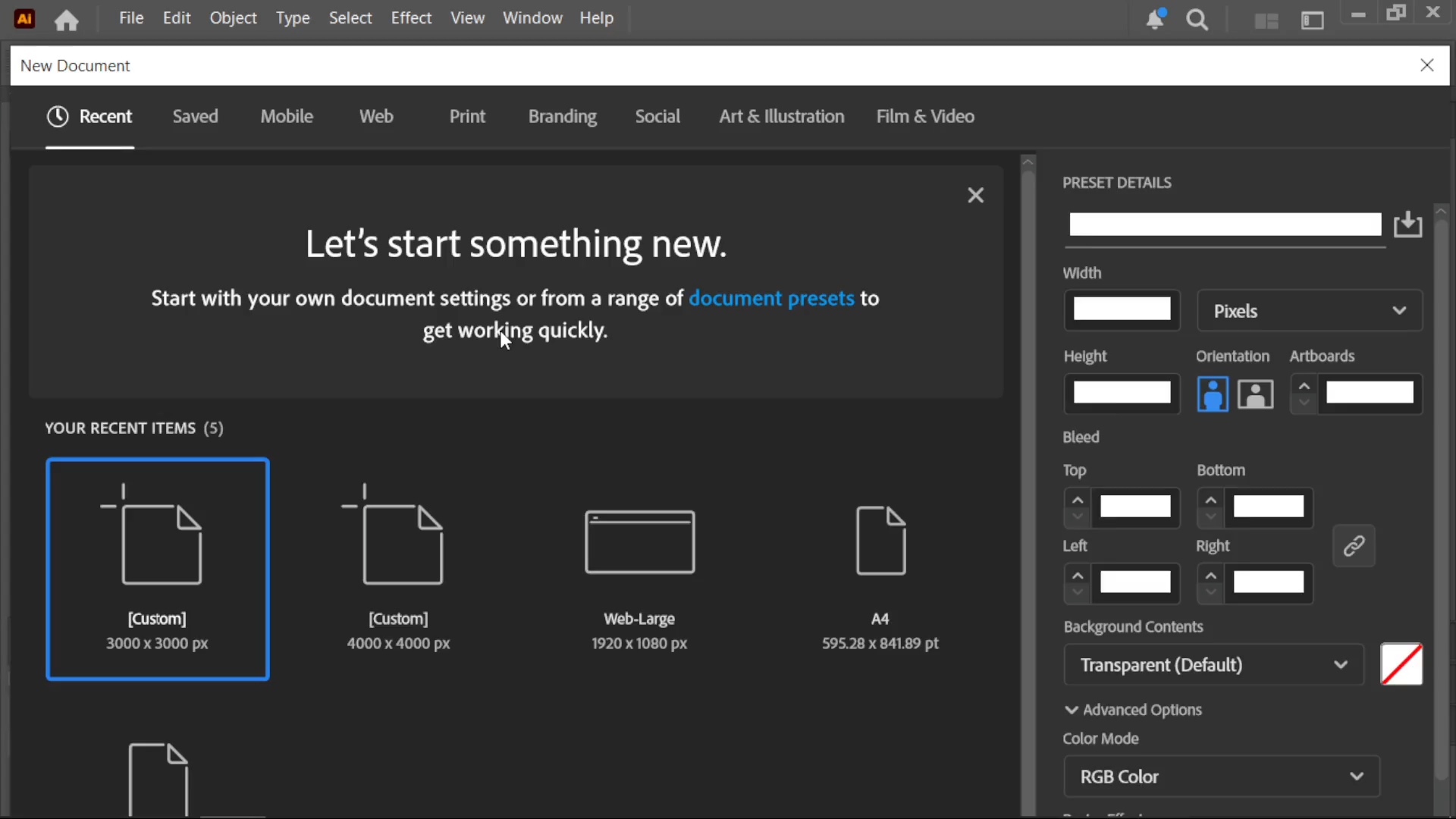Open the Effect menu

coord(411,18)
